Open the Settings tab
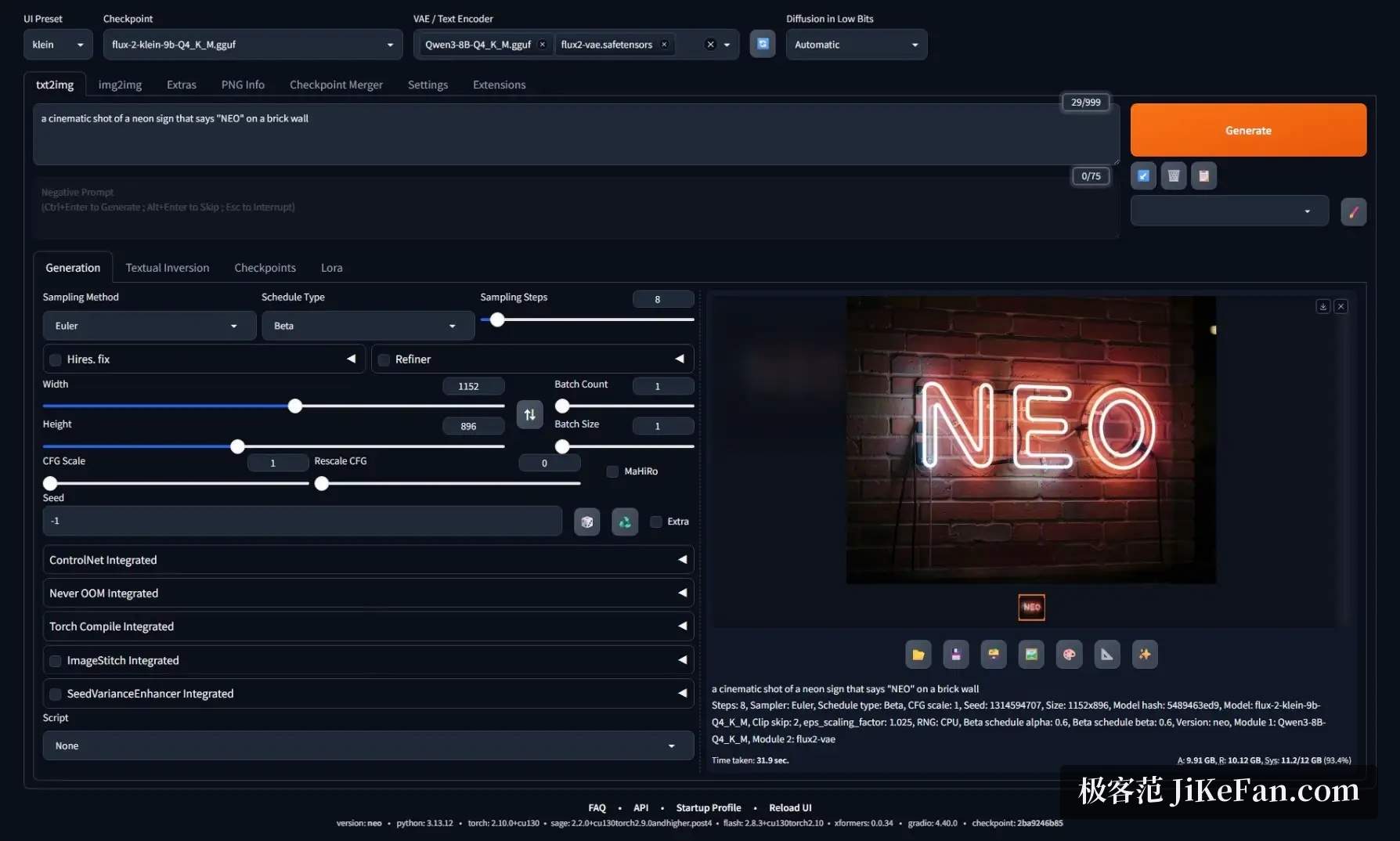The height and width of the screenshot is (841, 1400). tap(428, 85)
